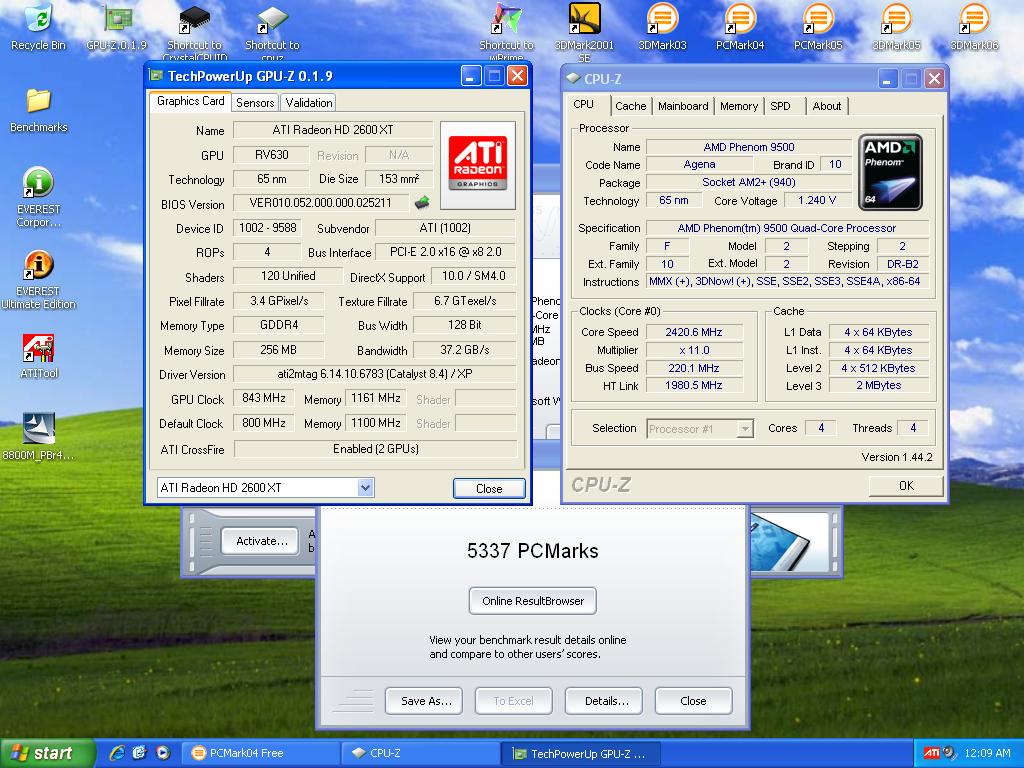Click the AMD Phenom logo in CPU-Z
Screen dimensions: 1024x768
point(890,172)
